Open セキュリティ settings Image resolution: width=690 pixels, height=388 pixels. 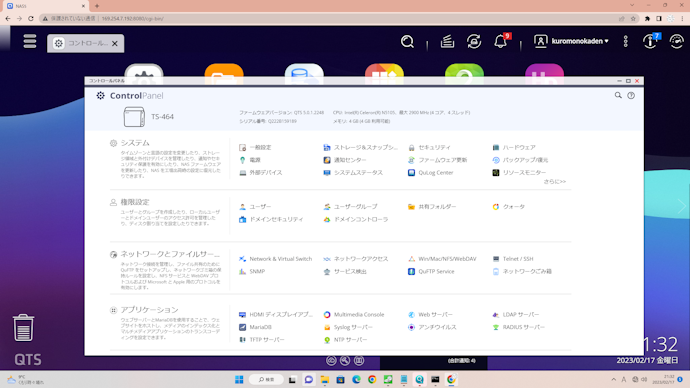coord(429,147)
